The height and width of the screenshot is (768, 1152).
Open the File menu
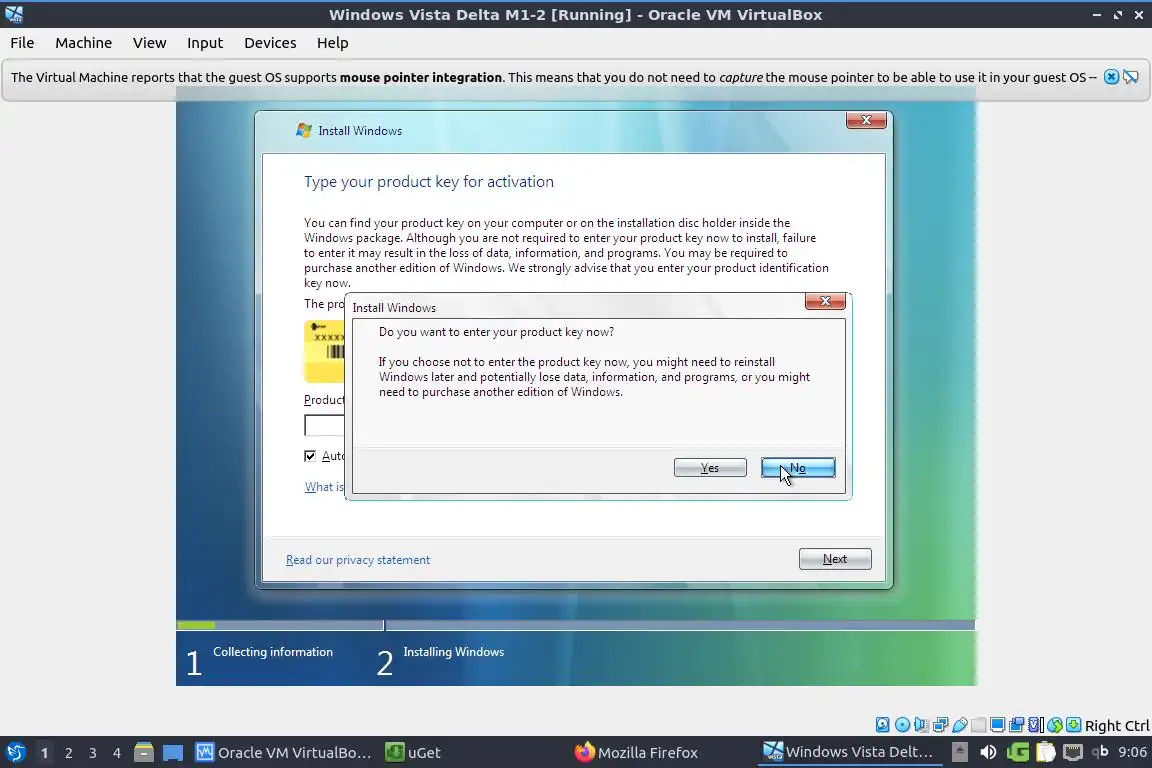[22, 43]
